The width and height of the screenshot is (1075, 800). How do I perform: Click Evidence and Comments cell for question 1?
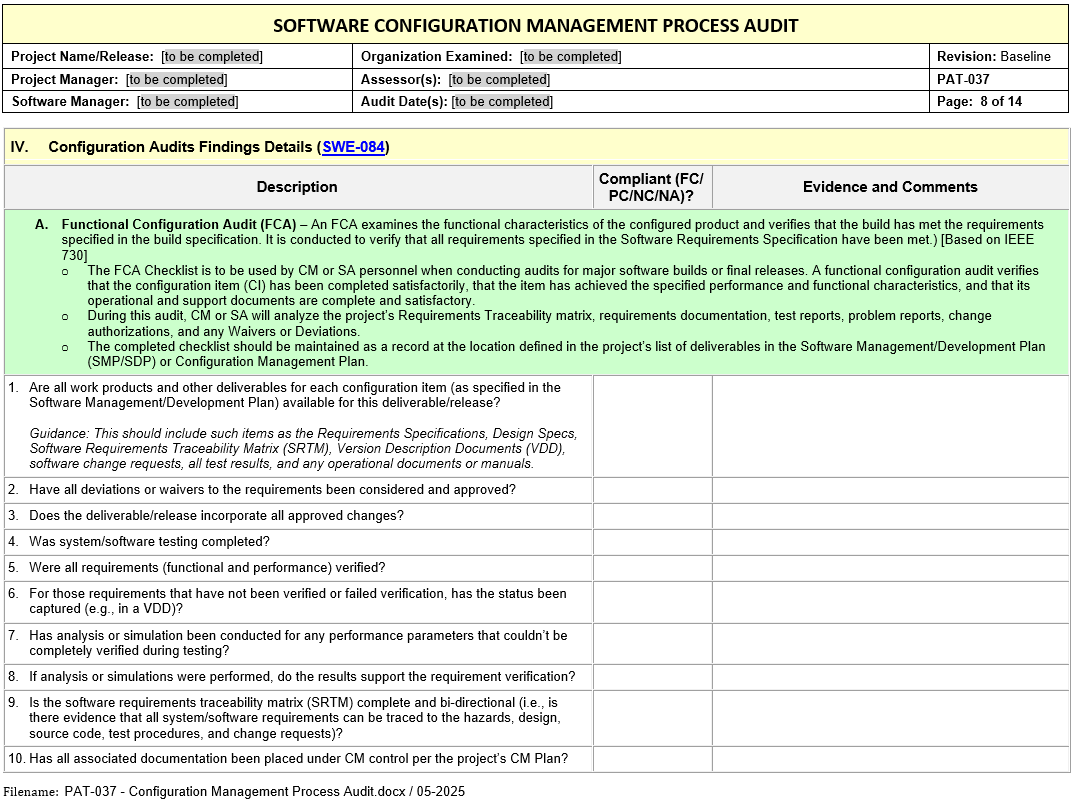[890, 426]
